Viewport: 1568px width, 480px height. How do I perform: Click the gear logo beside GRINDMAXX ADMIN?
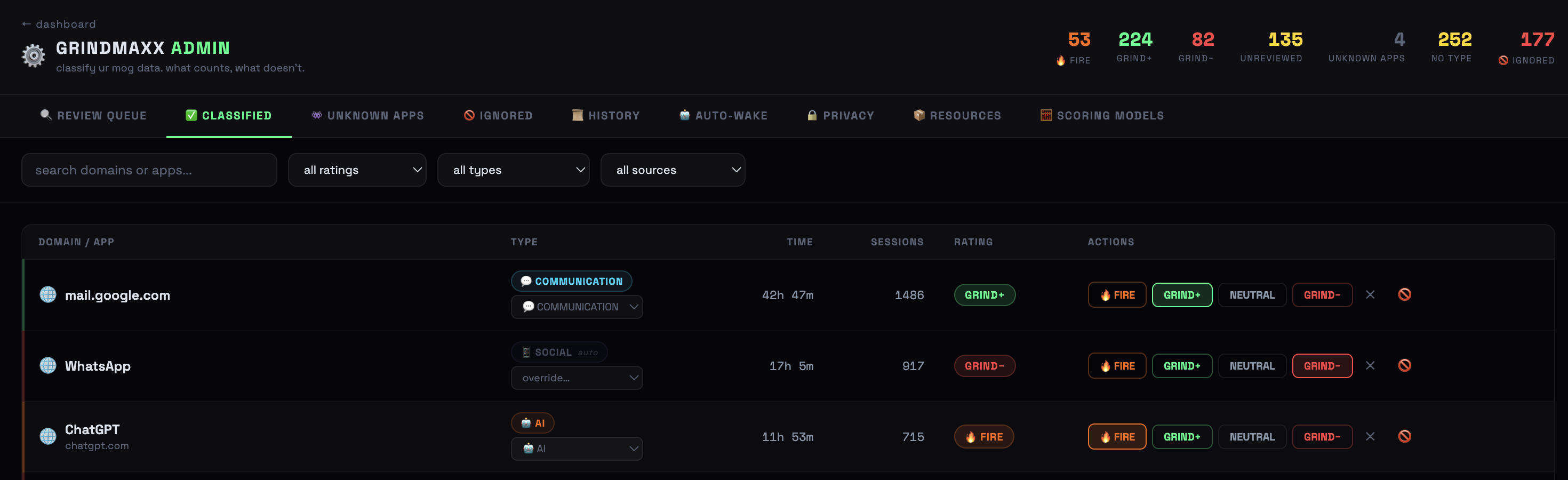[x=34, y=55]
